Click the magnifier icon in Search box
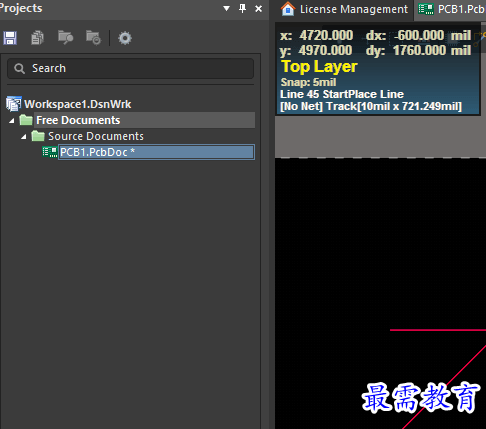The width and height of the screenshot is (486, 429). click(19, 69)
